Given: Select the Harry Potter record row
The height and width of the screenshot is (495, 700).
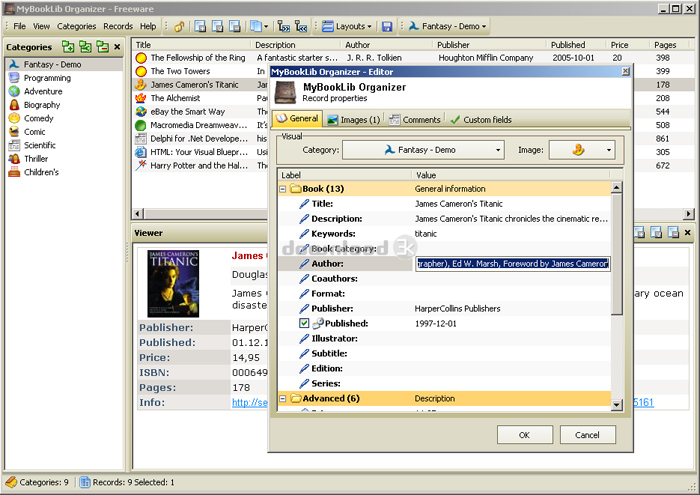Looking at the screenshot, I should pos(199,166).
